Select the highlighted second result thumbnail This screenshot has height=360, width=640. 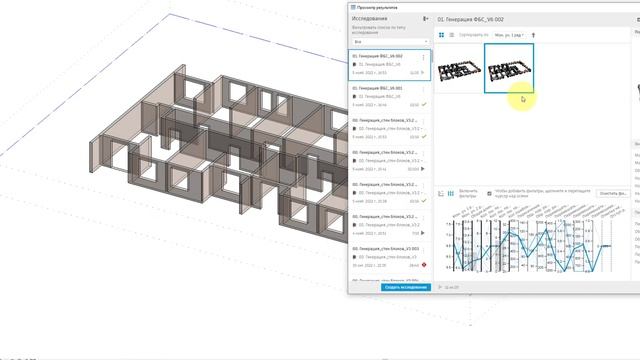(509, 69)
